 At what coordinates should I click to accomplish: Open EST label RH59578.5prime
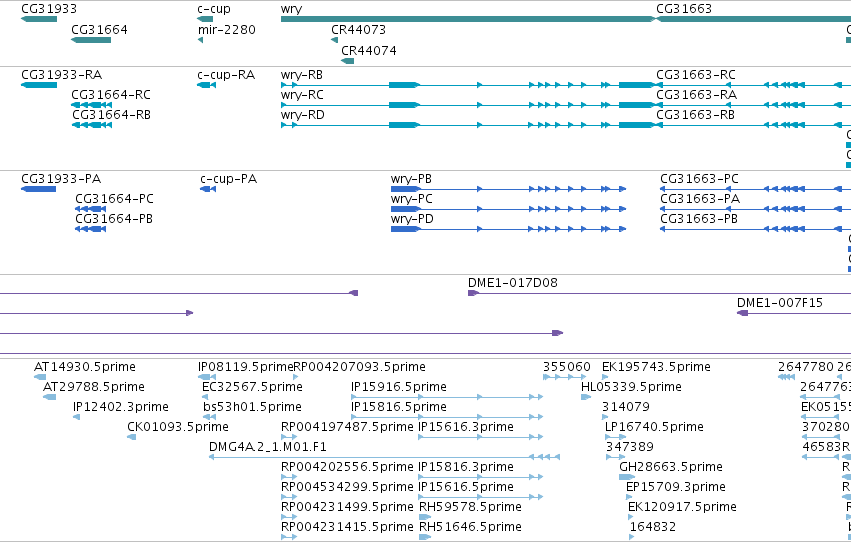click(x=471, y=507)
